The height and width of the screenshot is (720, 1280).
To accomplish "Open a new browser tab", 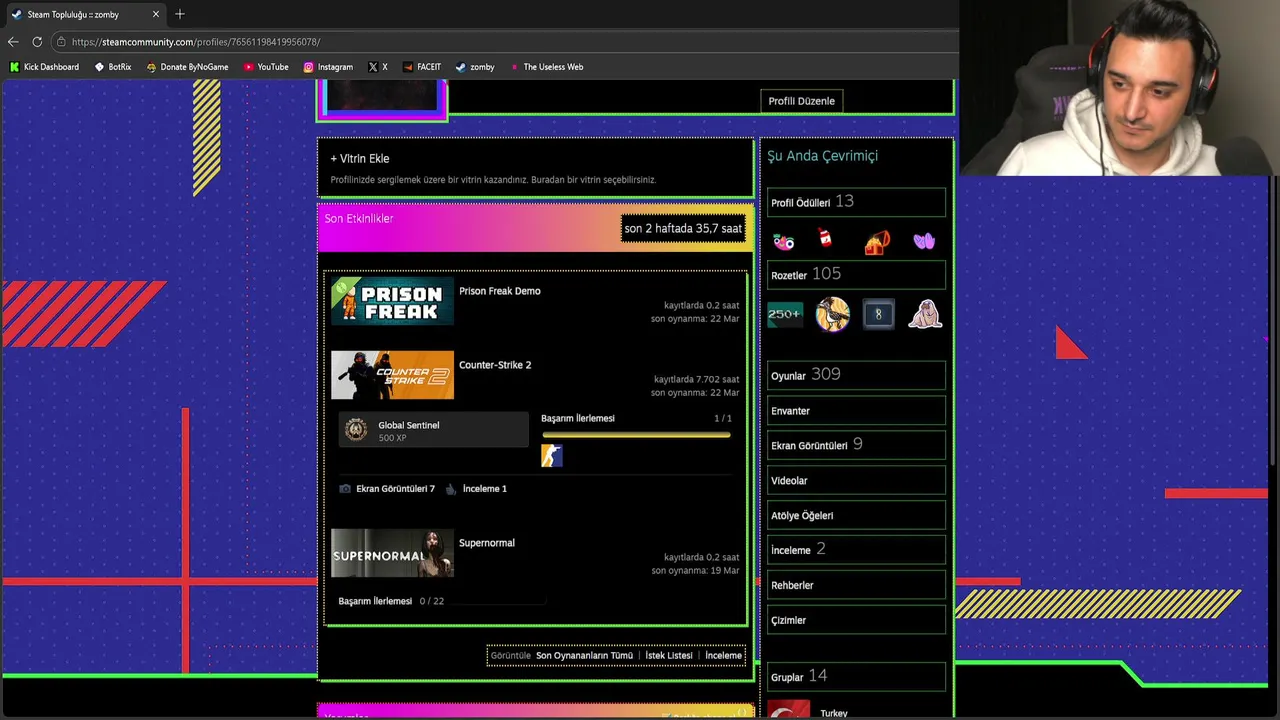I will click(180, 14).
